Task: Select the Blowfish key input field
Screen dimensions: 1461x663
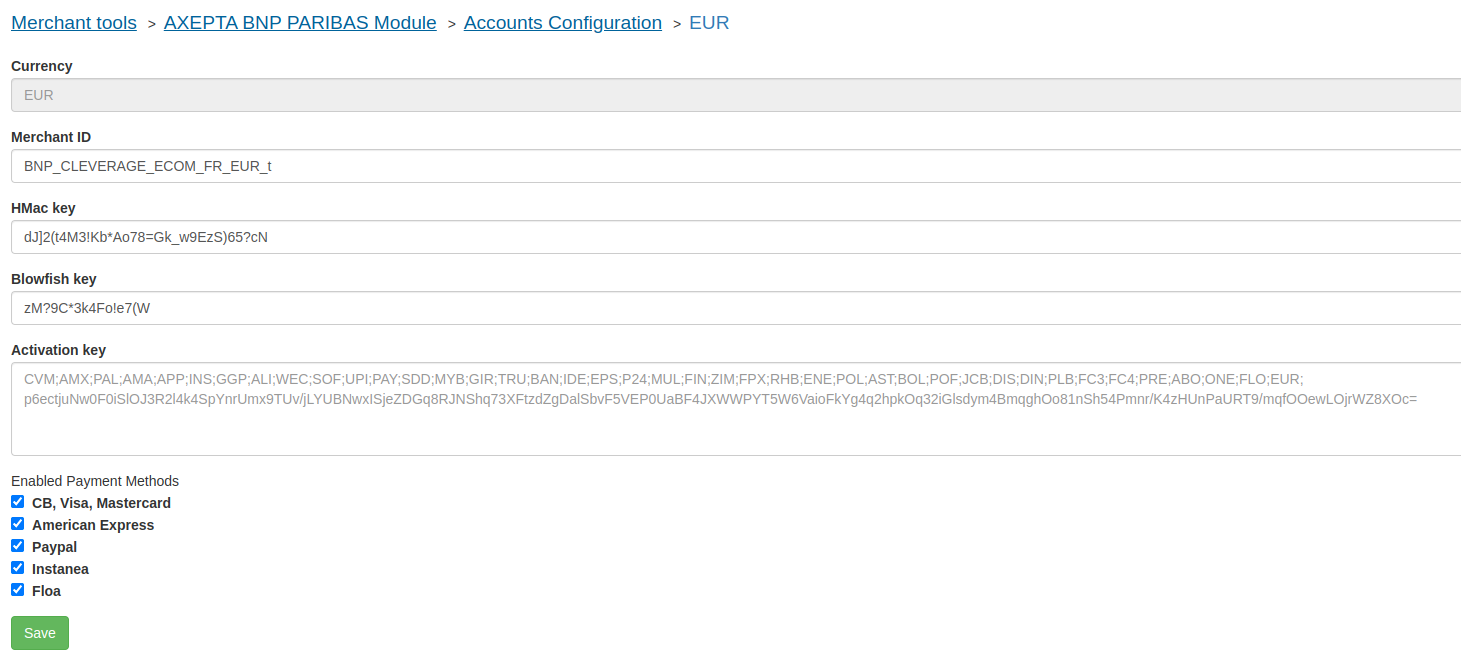Action: tap(735, 308)
